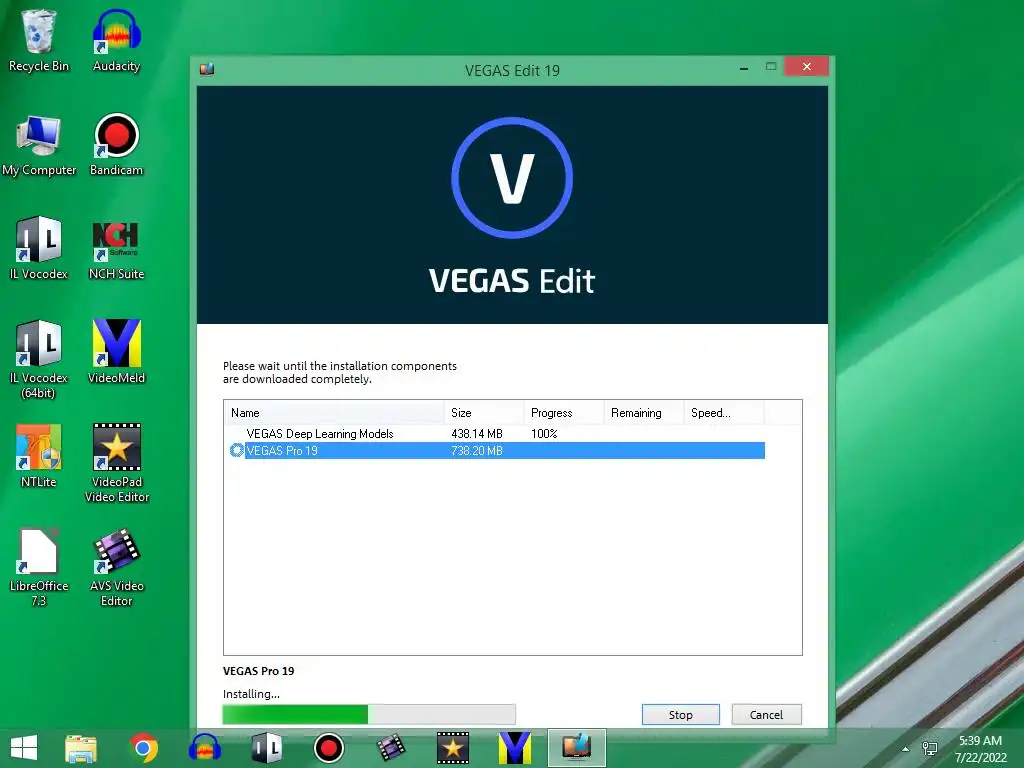Launch VideoMeld from the desktop
Viewport: 1024px width, 768px height.
(x=116, y=351)
